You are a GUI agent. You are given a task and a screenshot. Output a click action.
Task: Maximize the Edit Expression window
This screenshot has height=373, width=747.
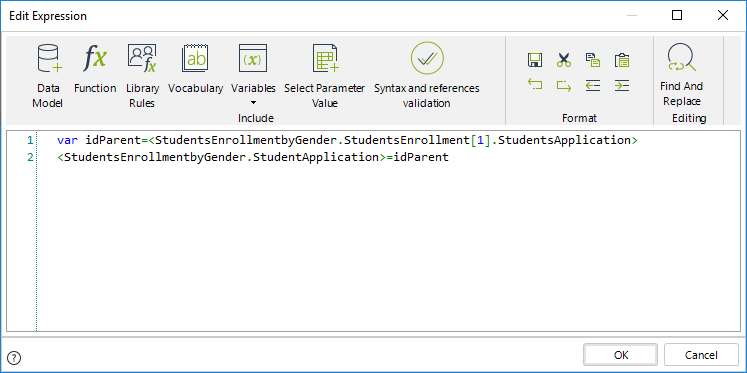677,16
